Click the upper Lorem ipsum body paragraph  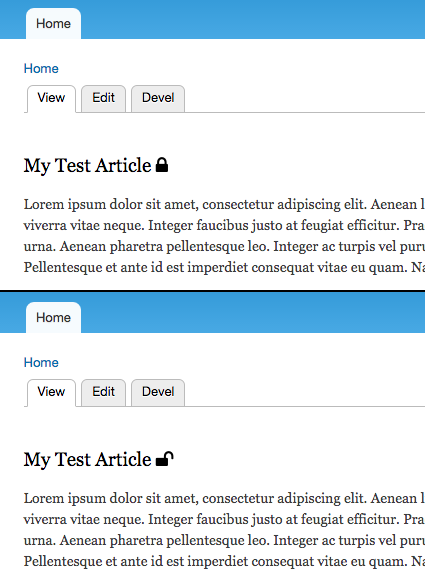pyautogui.click(x=224, y=236)
